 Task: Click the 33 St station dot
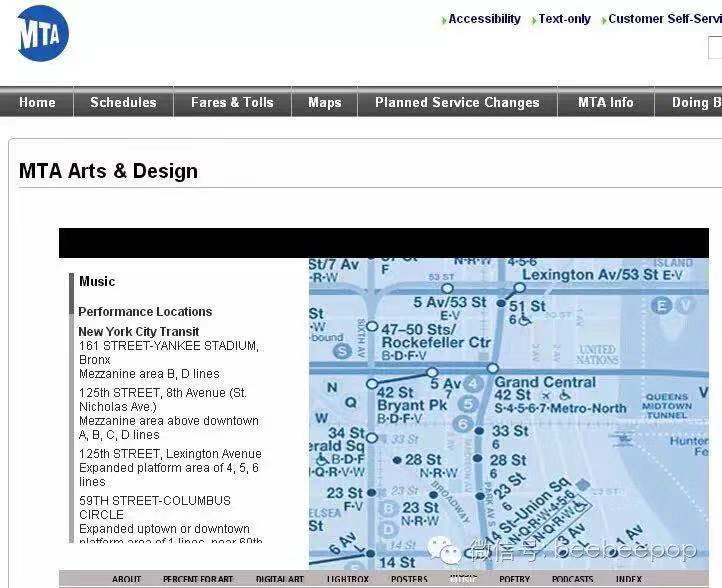pyautogui.click(x=479, y=431)
